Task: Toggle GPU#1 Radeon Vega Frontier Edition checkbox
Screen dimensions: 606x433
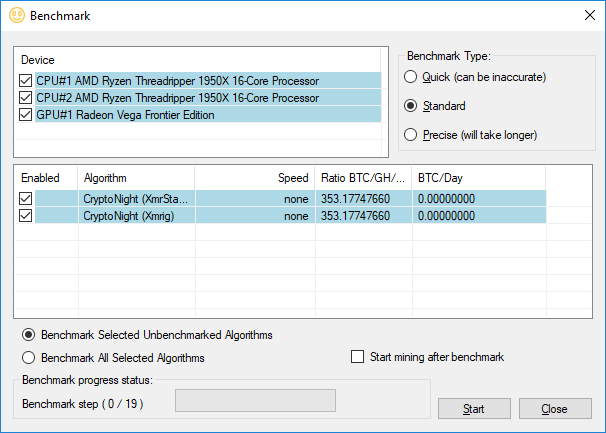Action: (x=26, y=115)
